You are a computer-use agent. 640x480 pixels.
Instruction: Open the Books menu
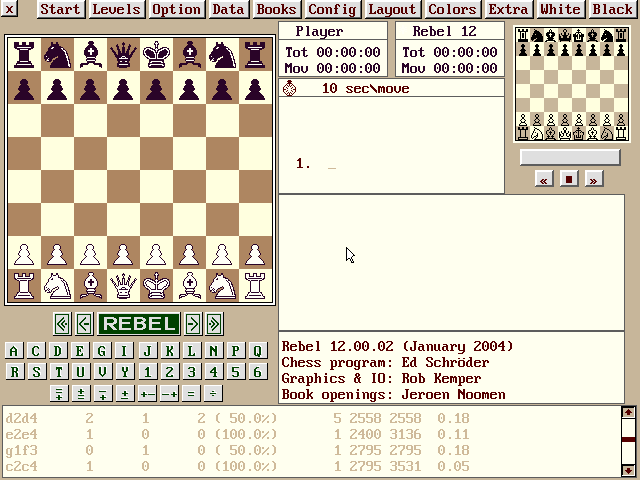[x=276, y=10]
